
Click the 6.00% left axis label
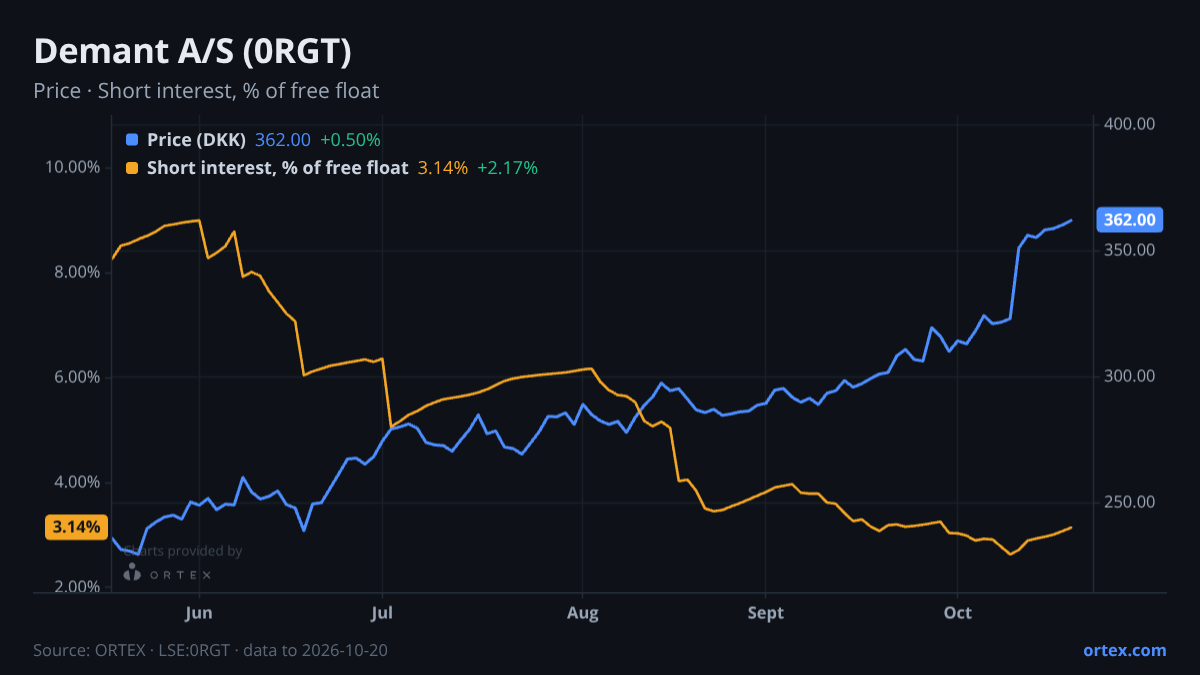pyautogui.click(x=77, y=377)
